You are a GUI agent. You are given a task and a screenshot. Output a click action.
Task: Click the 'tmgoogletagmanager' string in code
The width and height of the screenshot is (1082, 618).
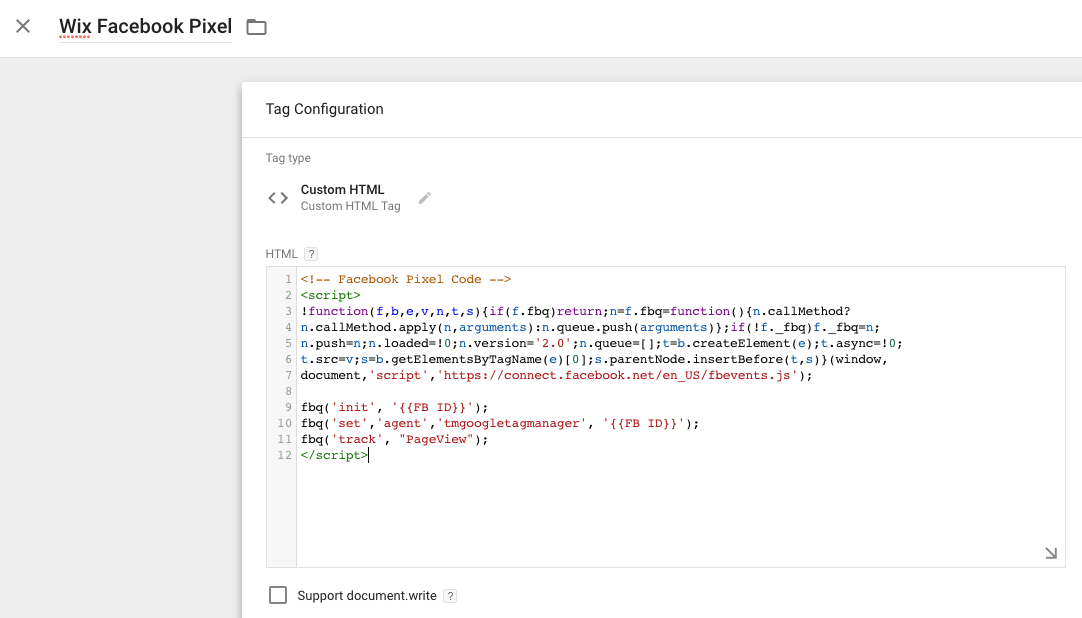point(511,423)
